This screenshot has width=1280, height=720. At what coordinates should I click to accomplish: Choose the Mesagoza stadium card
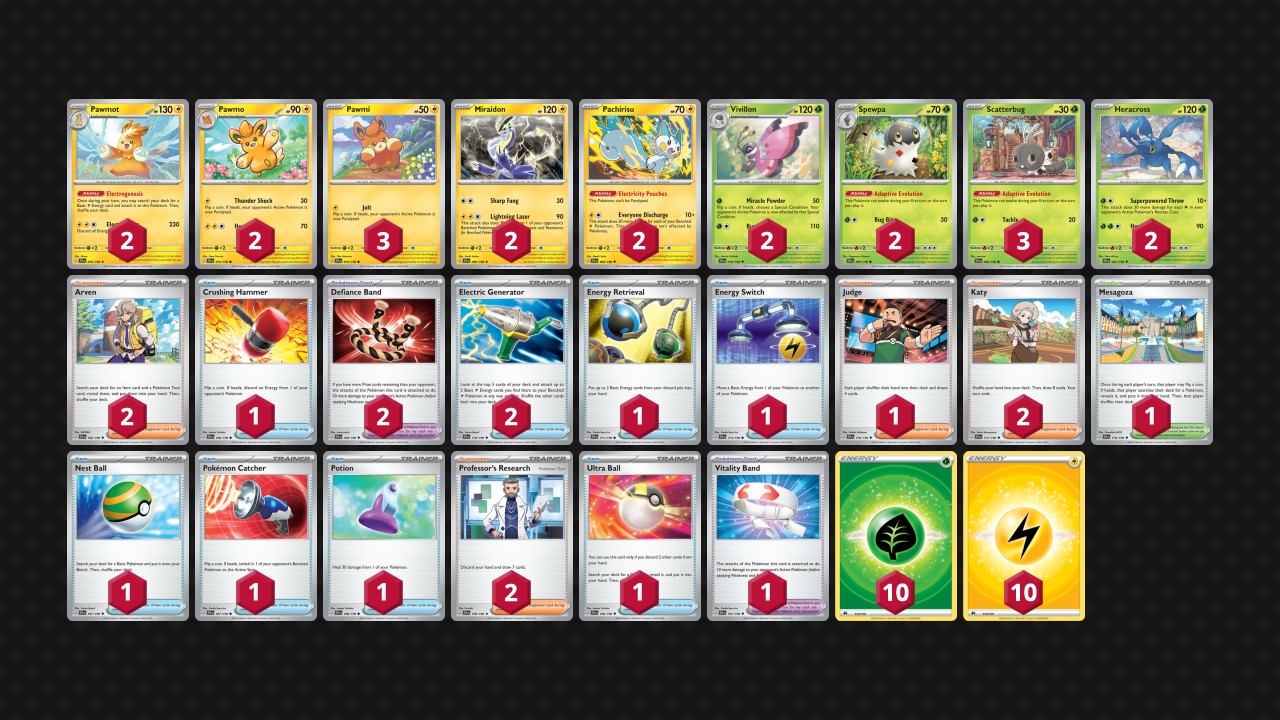tap(1152, 360)
